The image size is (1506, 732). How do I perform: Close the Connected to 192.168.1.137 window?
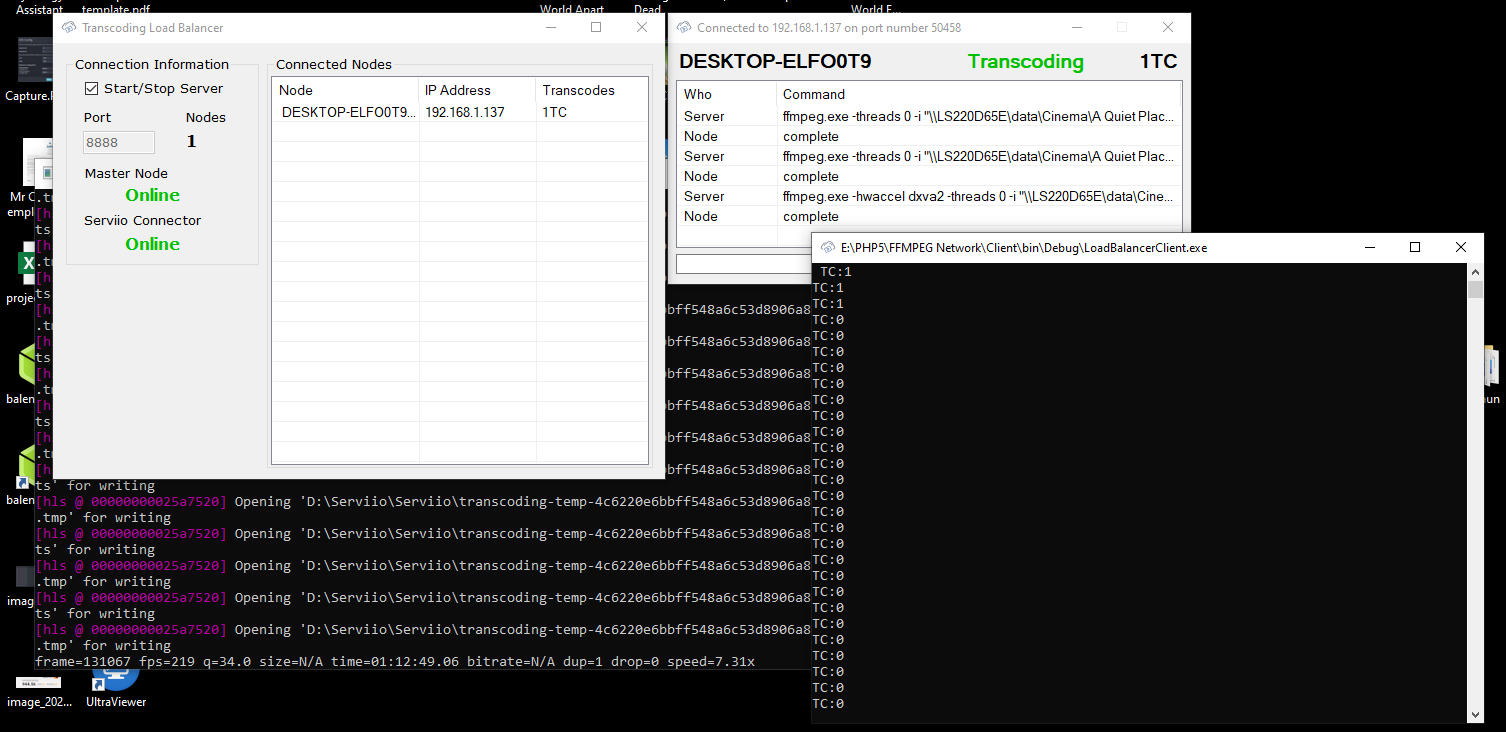pos(1167,28)
